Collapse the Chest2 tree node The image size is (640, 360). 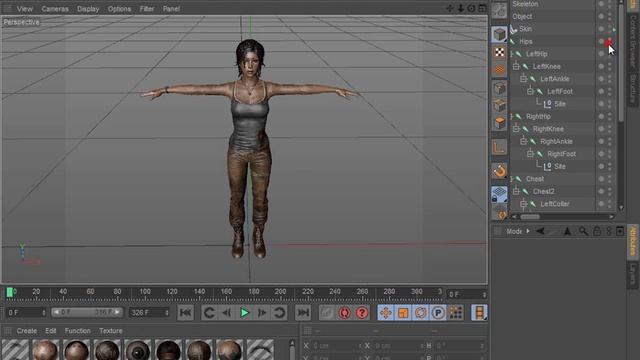coord(516,191)
